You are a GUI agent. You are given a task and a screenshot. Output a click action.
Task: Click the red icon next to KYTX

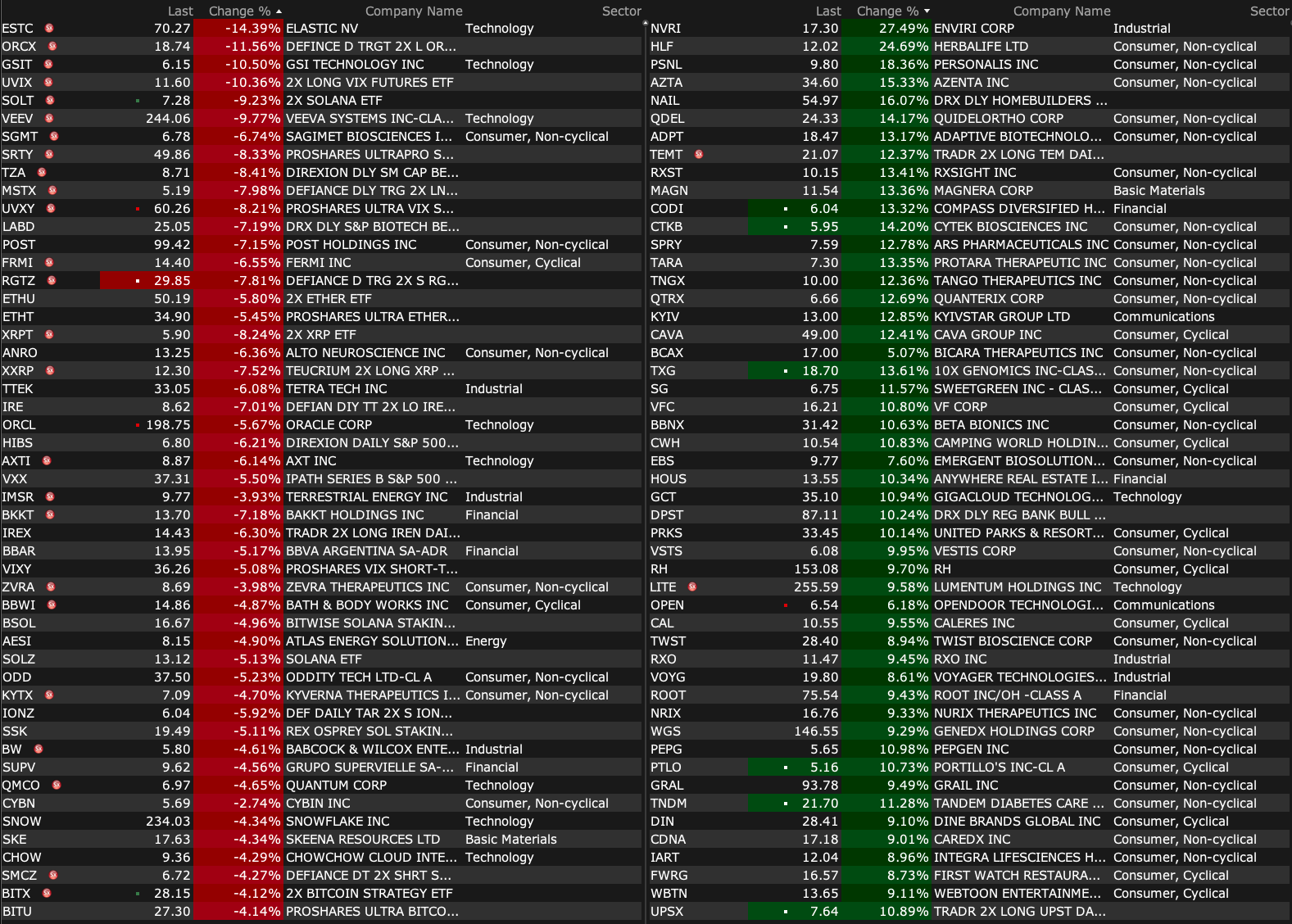tap(49, 695)
